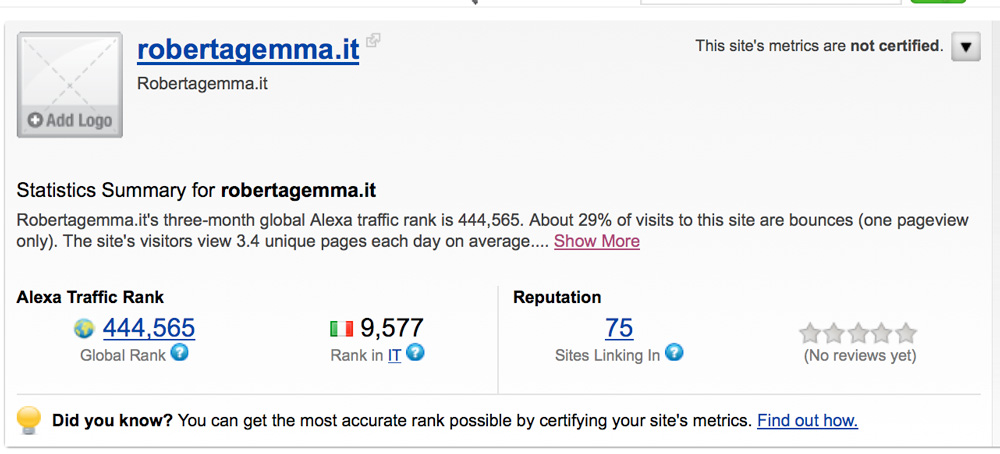Open the 444,565 global rank link
Screen dimensions: 1000x454
[149, 328]
